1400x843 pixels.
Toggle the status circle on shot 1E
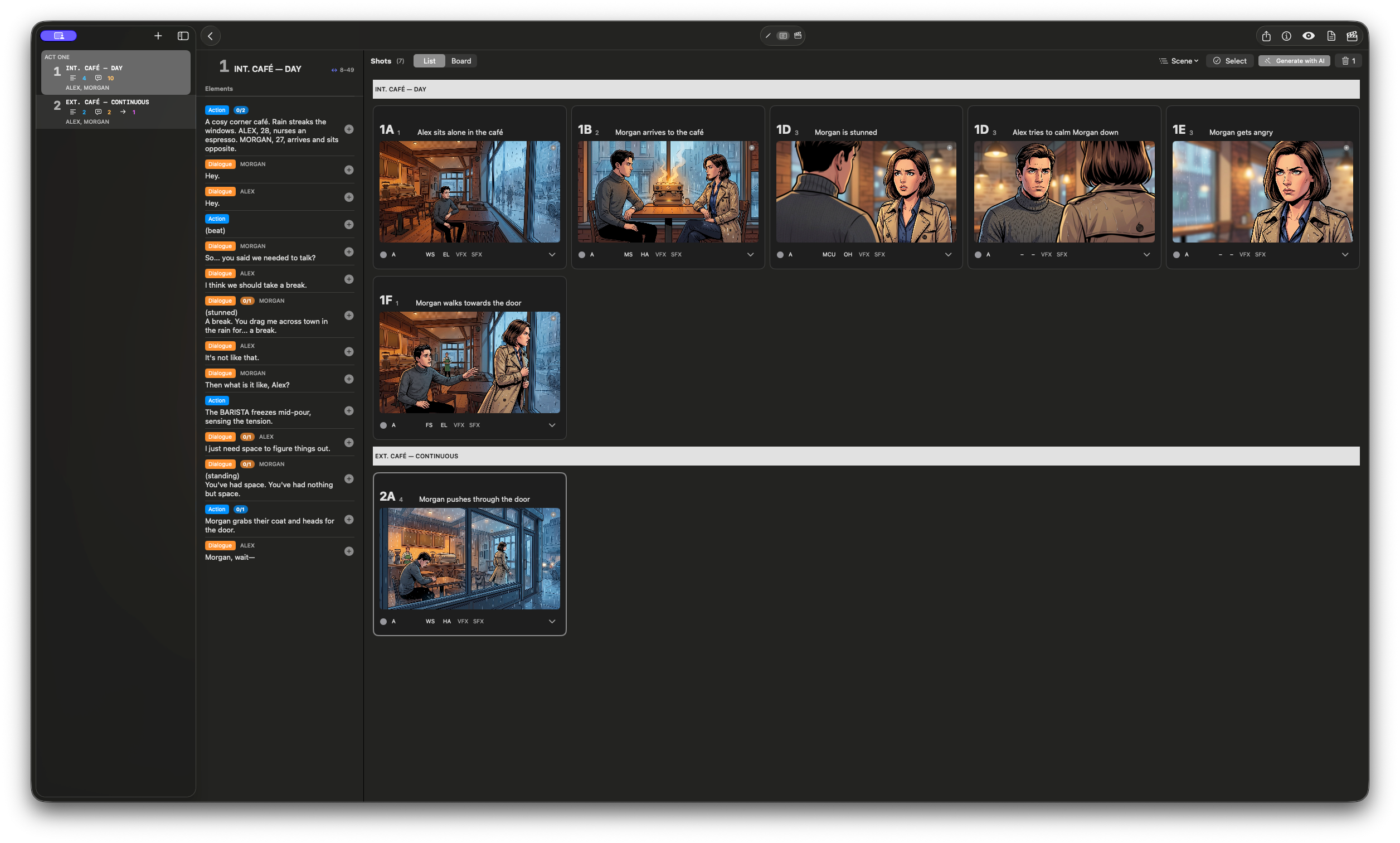point(1177,255)
